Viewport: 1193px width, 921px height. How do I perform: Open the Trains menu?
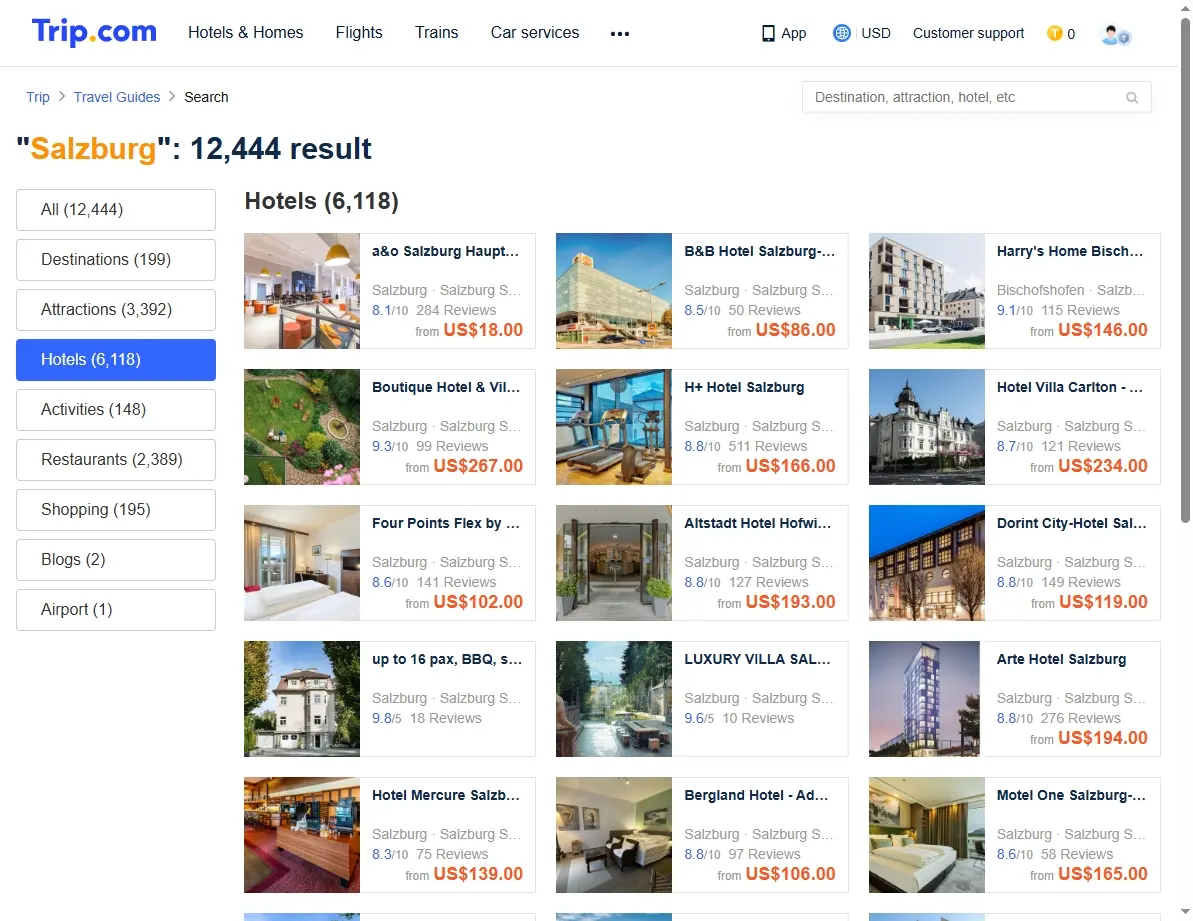[437, 33]
